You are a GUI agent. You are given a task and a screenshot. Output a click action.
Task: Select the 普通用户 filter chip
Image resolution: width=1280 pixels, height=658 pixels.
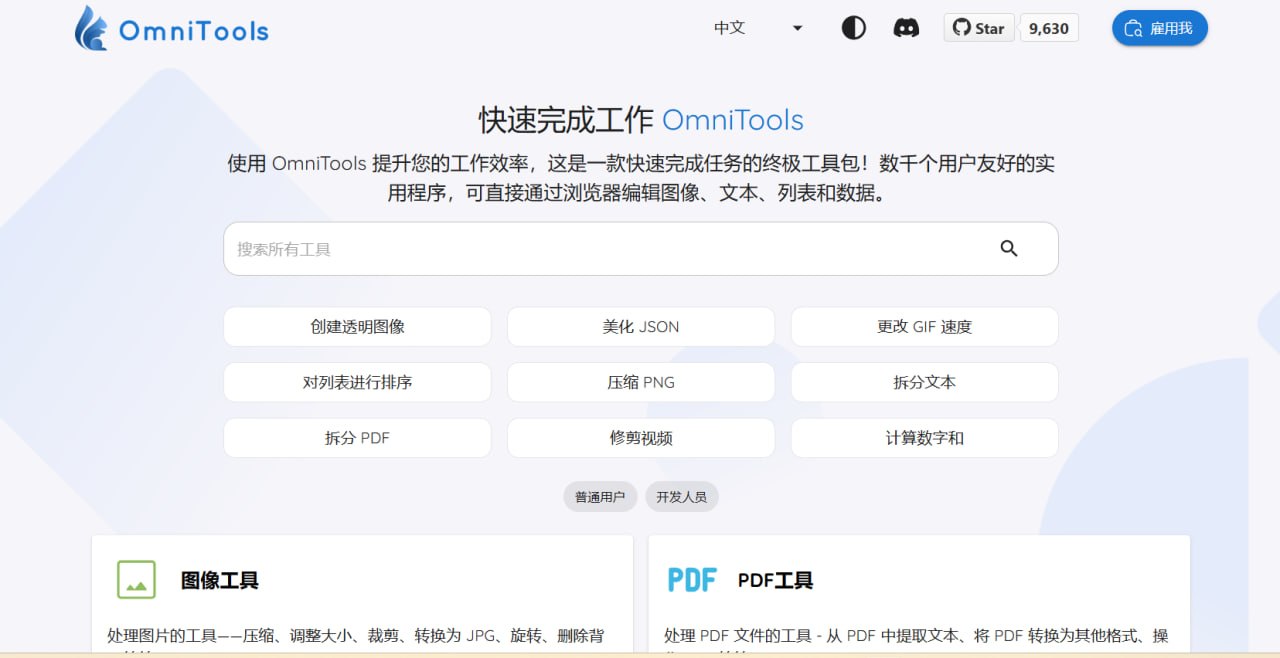coord(600,497)
